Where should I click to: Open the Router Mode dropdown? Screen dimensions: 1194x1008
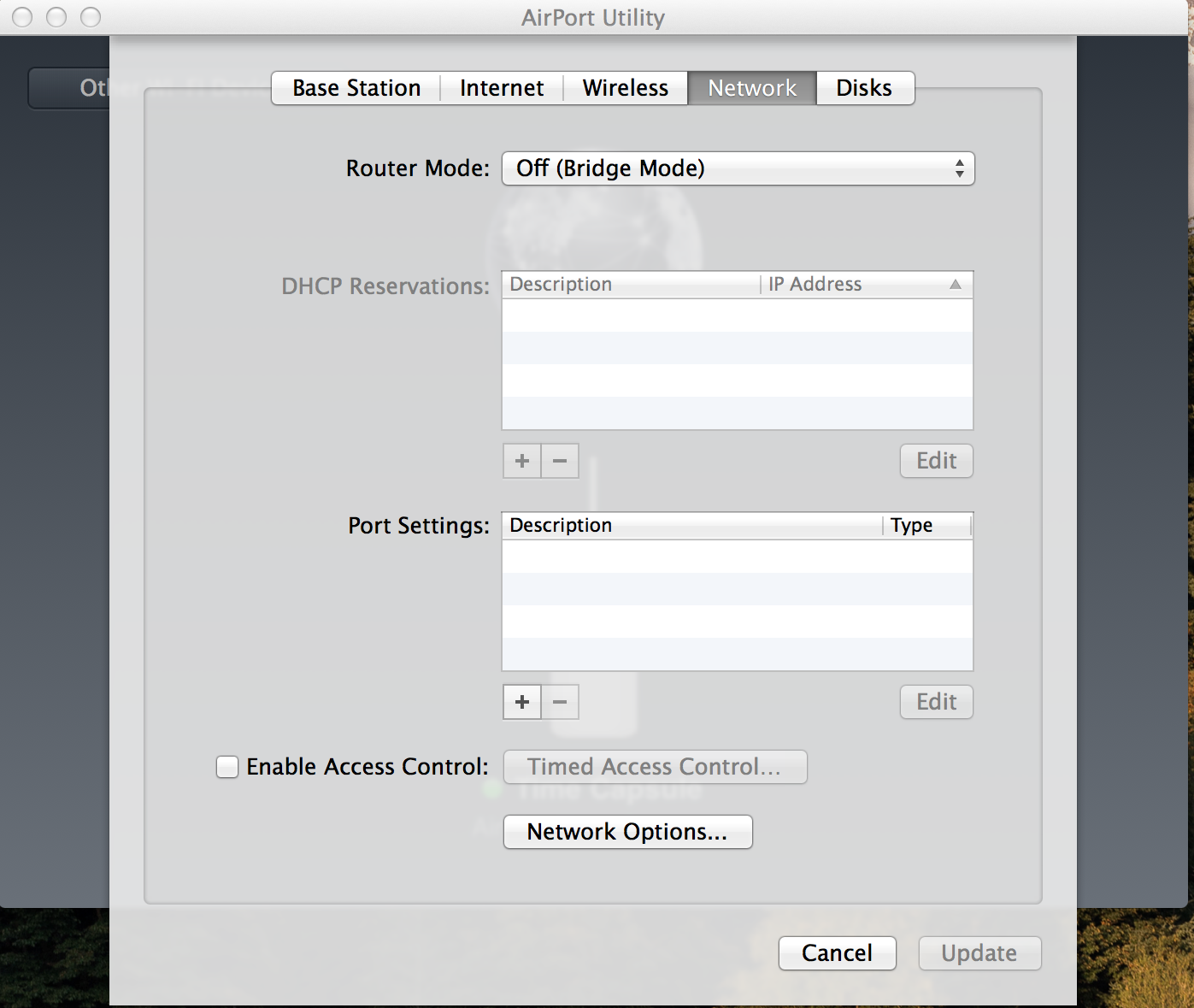(738, 168)
